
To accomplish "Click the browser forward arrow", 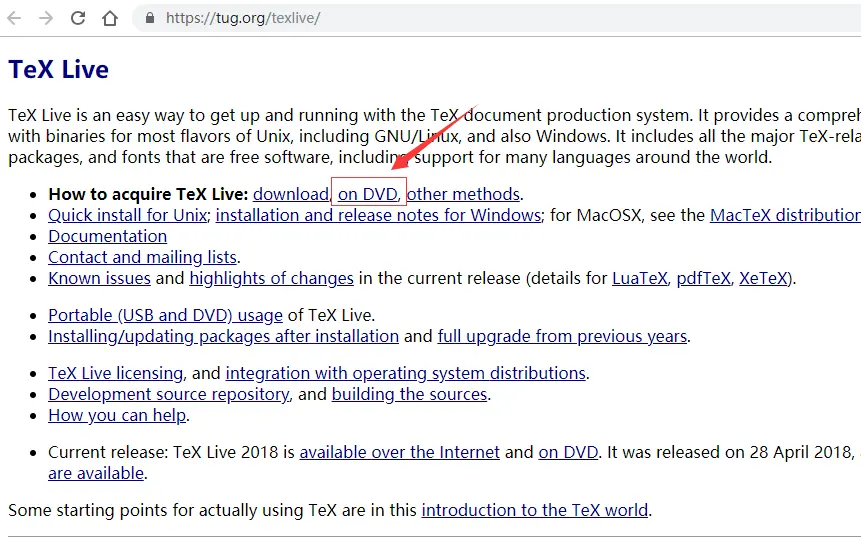I will (x=46, y=18).
